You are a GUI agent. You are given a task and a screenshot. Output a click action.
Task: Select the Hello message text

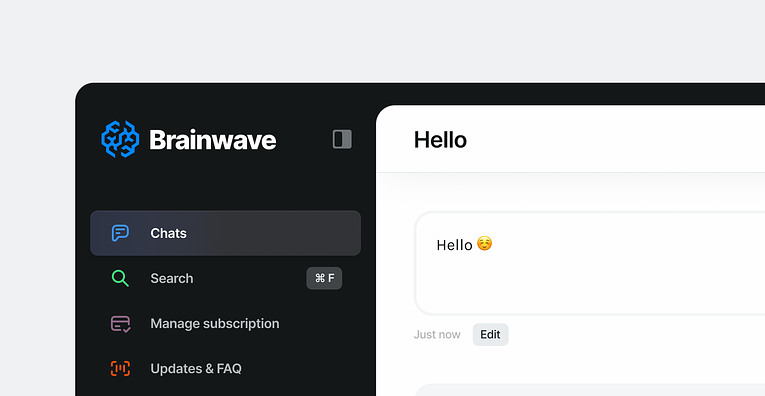454,244
